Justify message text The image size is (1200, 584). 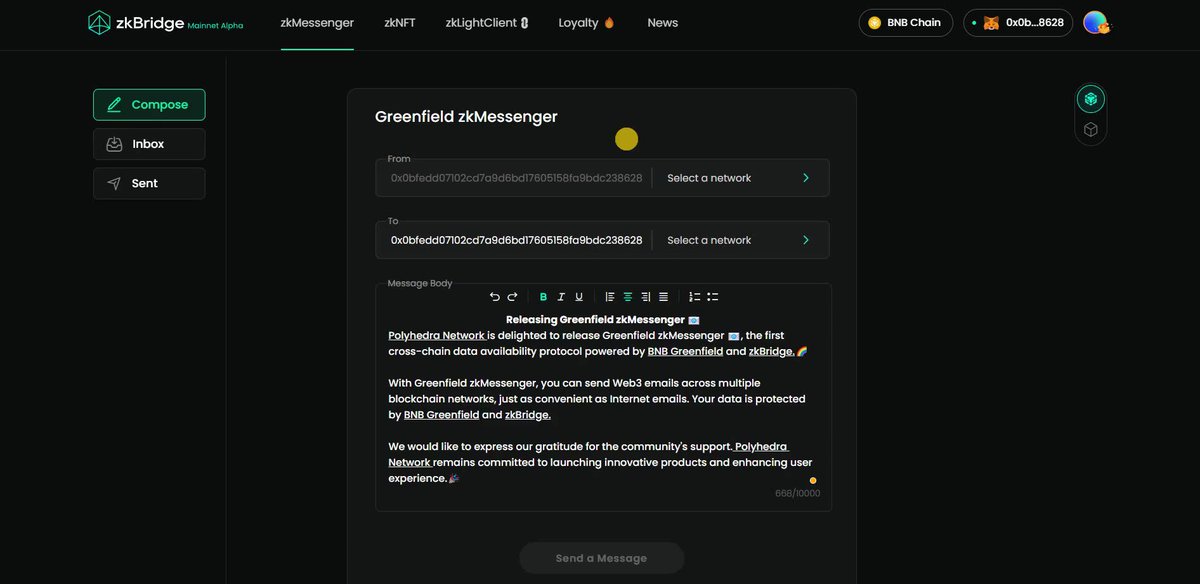(663, 297)
